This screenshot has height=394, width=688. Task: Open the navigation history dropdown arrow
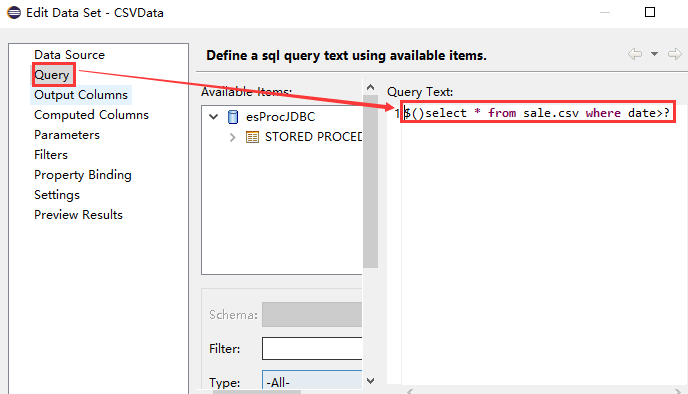pyautogui.click(x=654, y=54)
